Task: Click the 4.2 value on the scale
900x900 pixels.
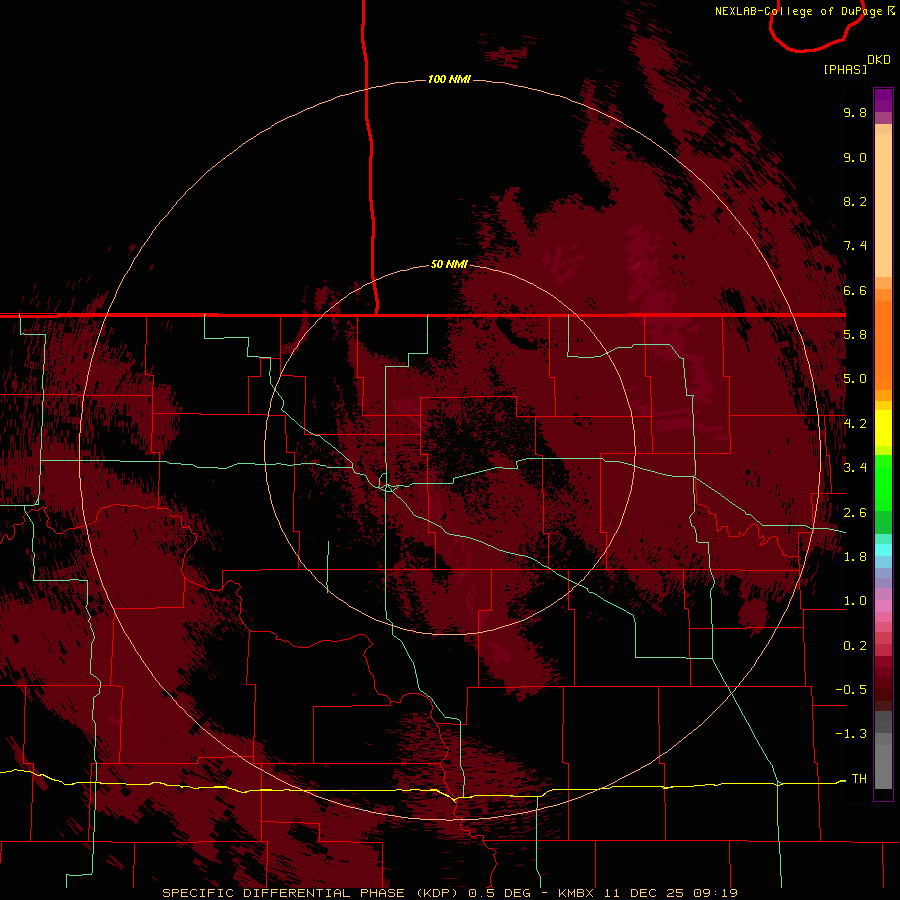Action: 855,424
